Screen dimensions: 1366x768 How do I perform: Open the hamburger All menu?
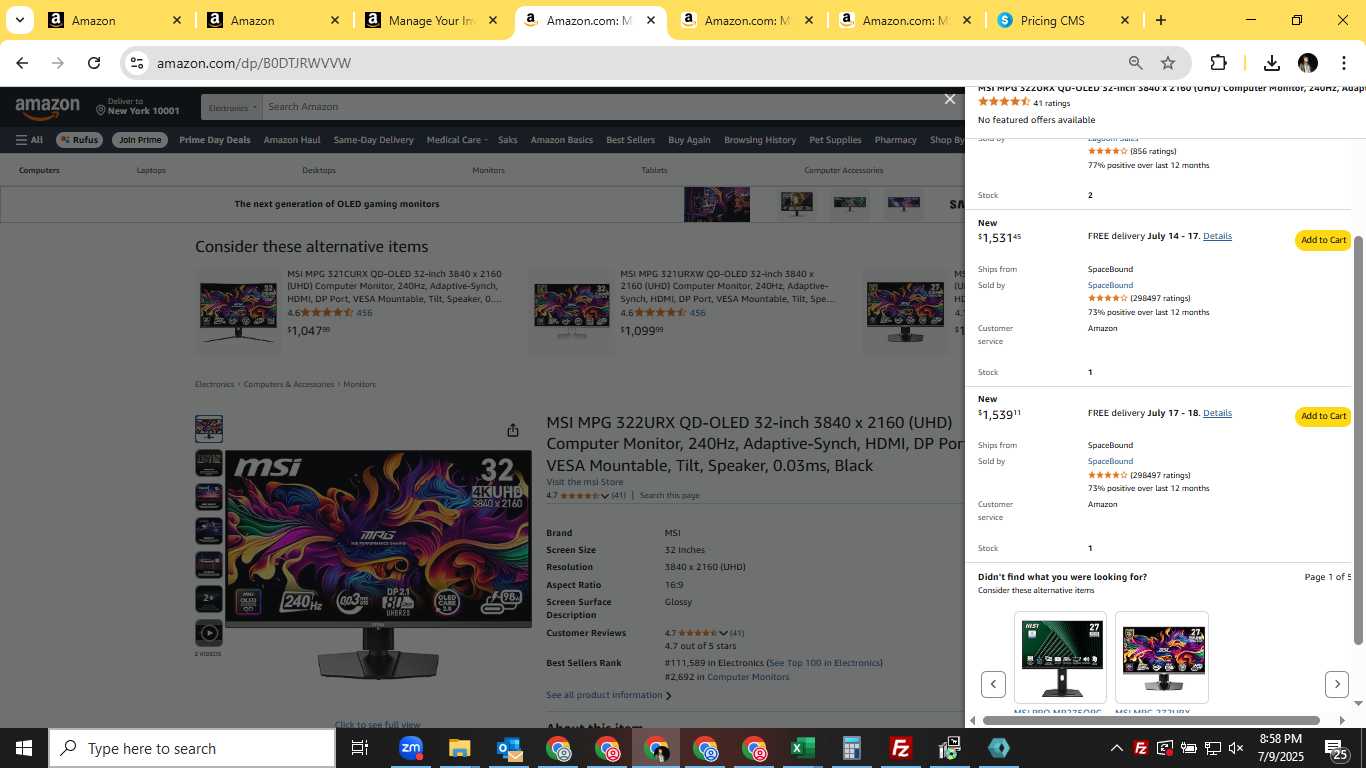point(29,140)
